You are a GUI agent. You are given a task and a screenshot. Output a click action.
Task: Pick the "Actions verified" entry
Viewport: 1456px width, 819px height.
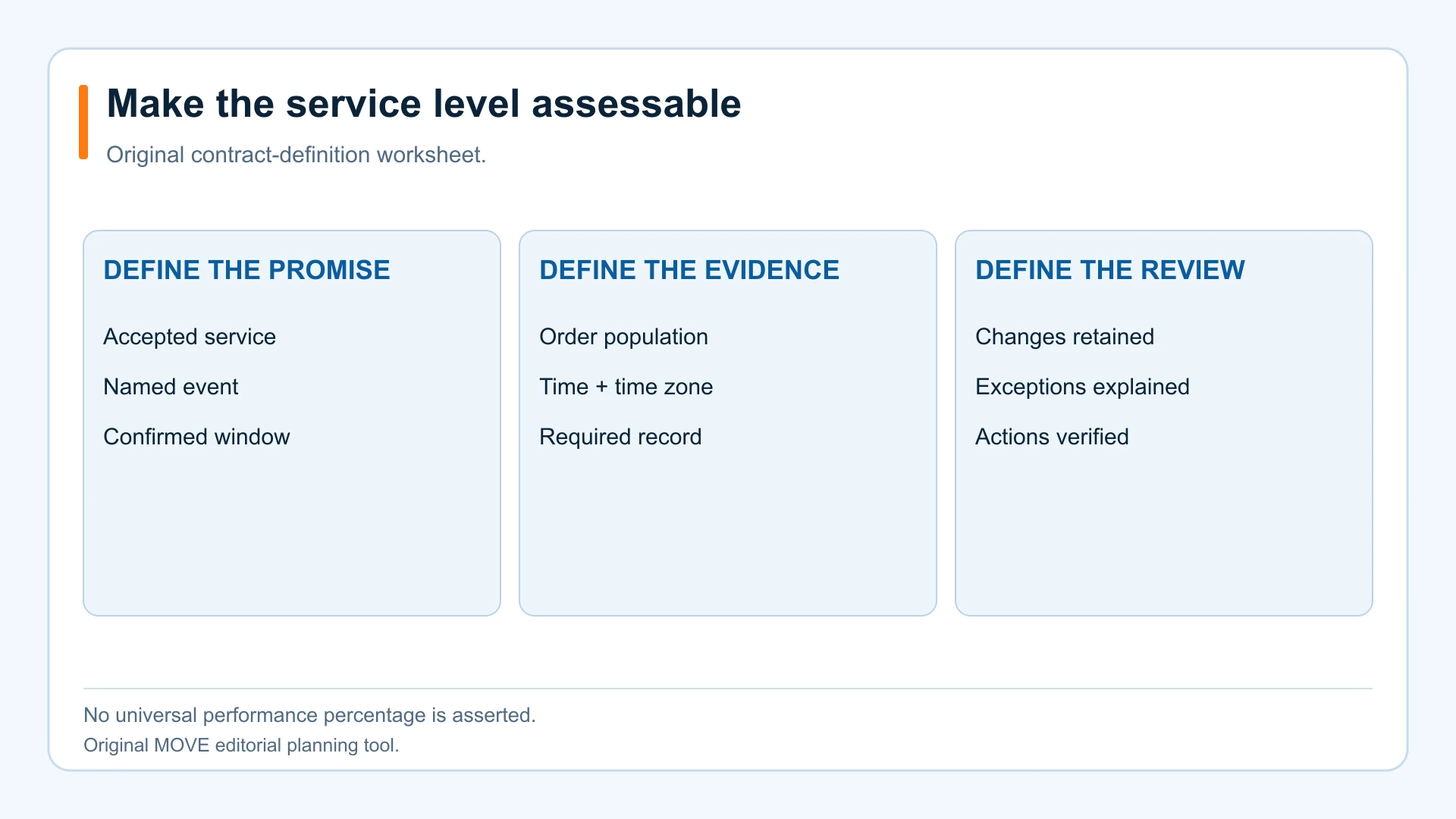pos(1052,437)
